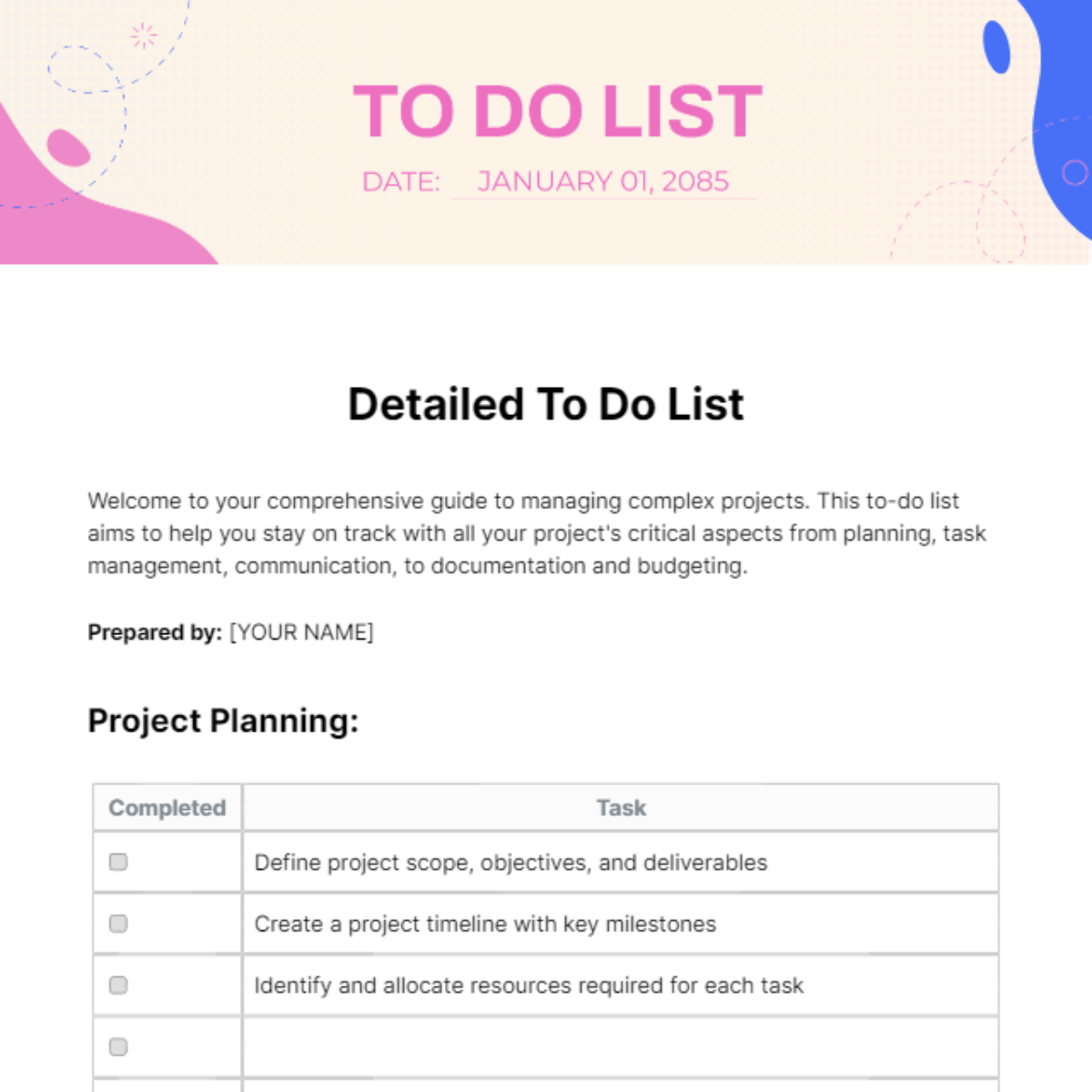The width and height of the screenshot is (1092, 1092).
Task: Click the pink oval shape on the left banner
Action: [68, 147]
